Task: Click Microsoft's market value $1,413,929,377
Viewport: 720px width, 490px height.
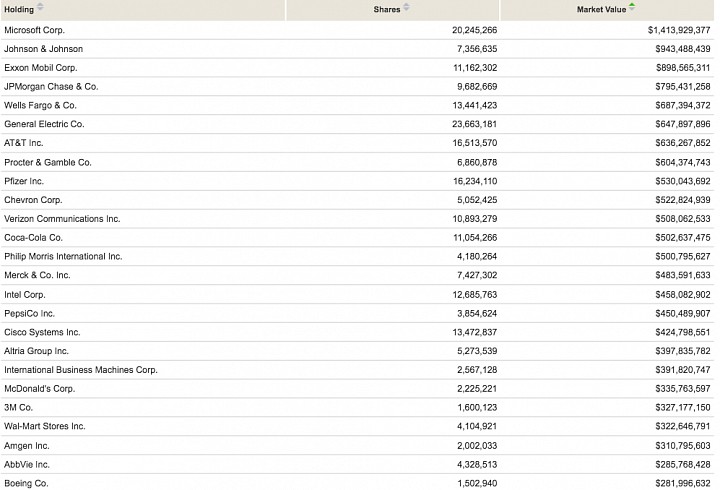Action: (679, 30)
